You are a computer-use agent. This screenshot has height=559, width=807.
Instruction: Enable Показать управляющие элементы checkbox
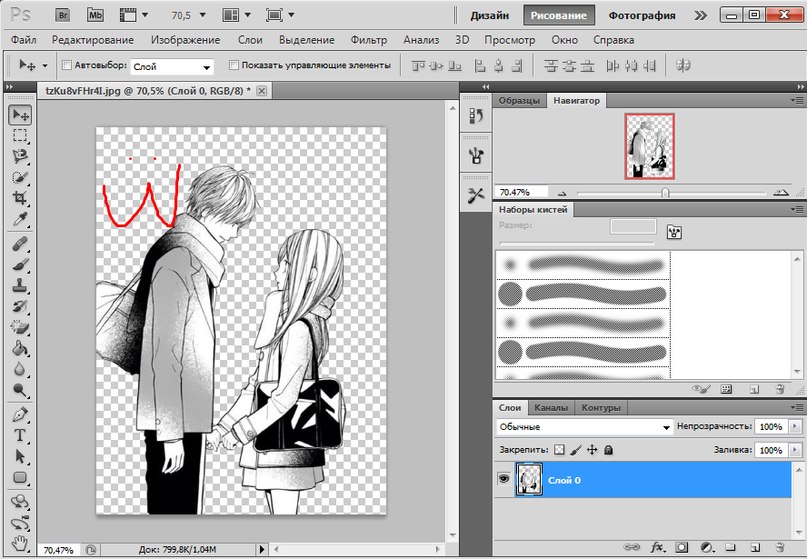pos(234,65)
